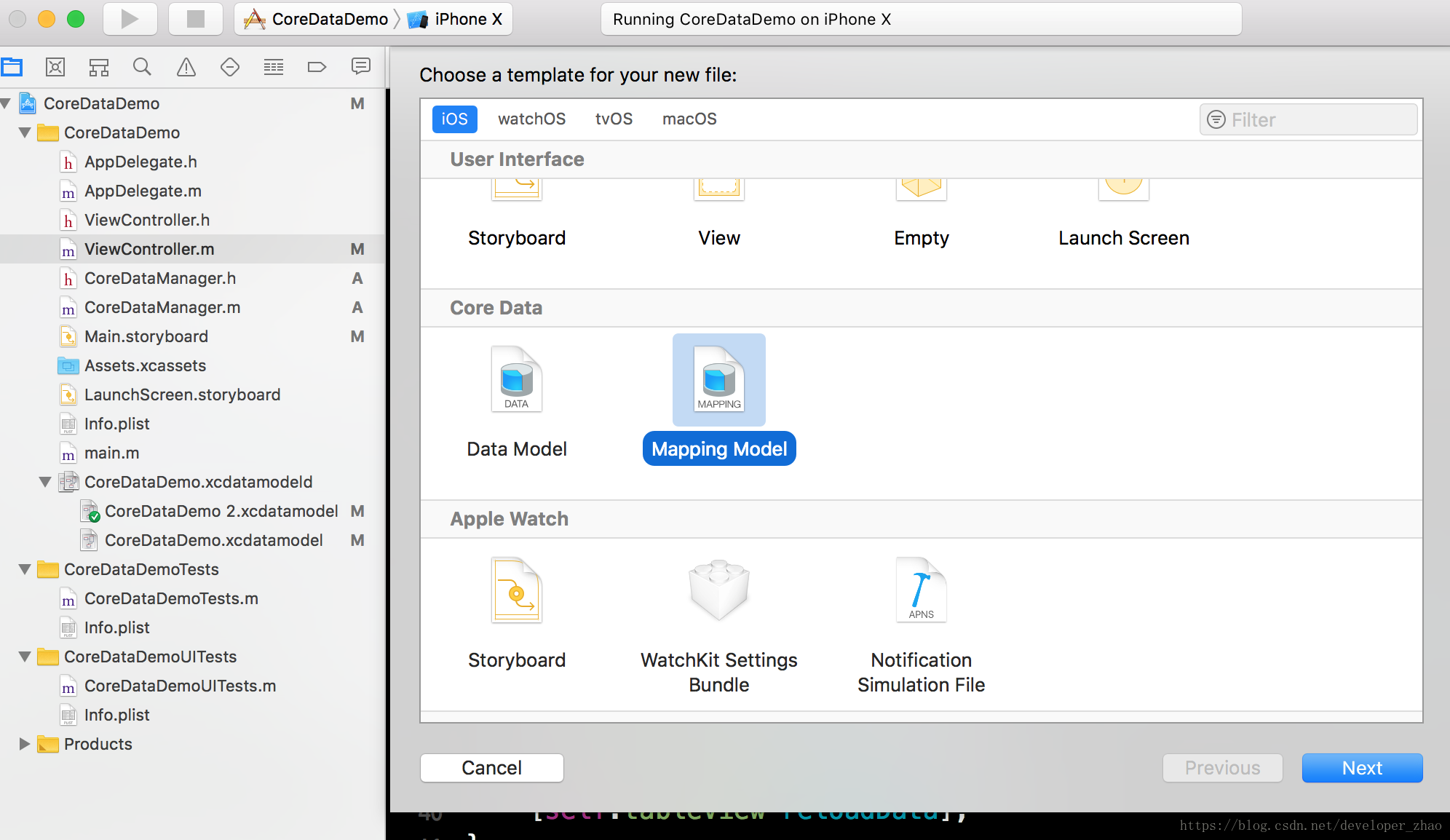Image resolution: width=1450 pixels, height=840 pixels.
Task: Choose the WatchKit Settings Bundle icon
Action: [x=719, y=590]
